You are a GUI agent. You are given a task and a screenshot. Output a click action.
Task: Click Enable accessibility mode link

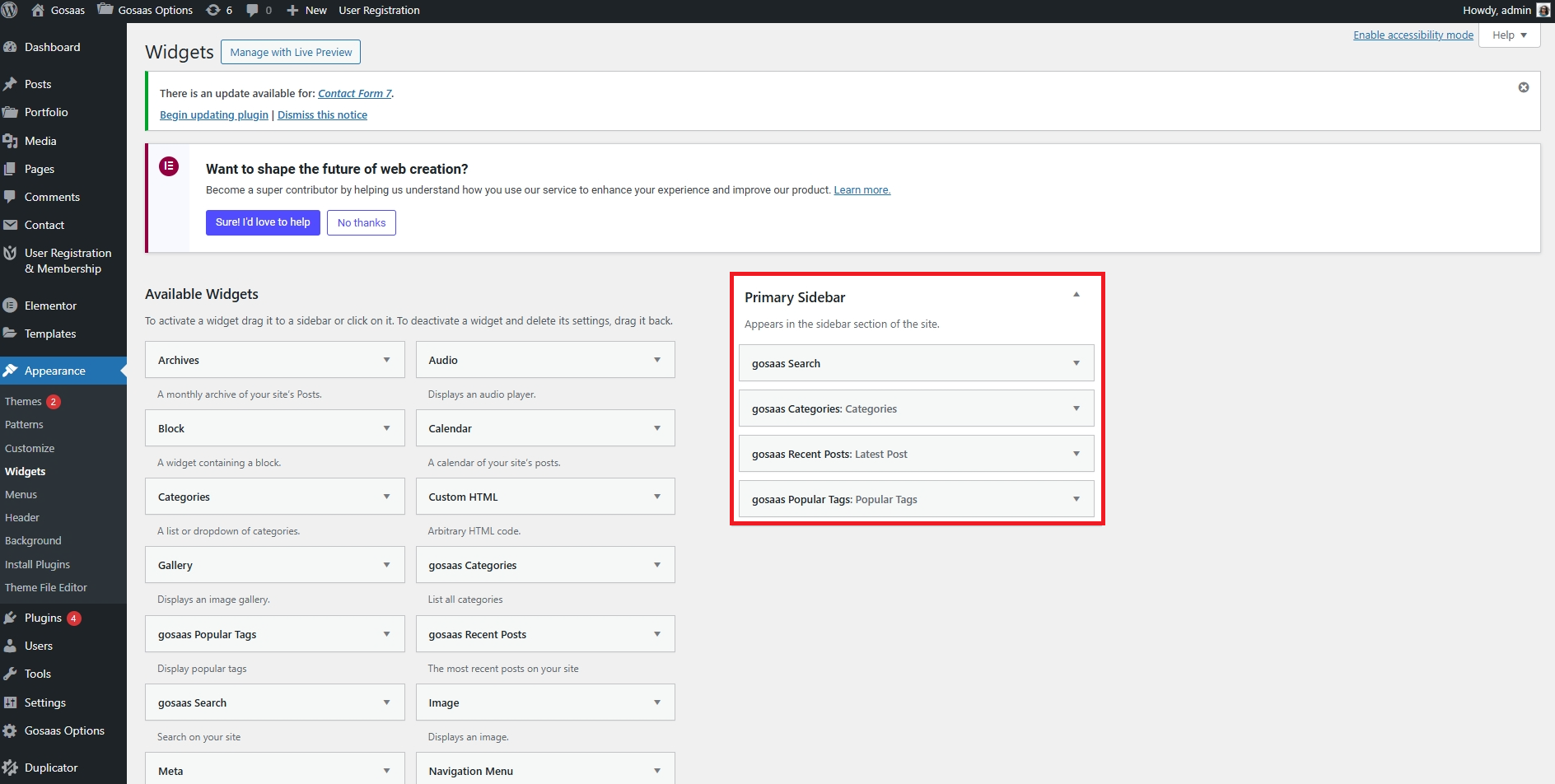[1413, 35]
